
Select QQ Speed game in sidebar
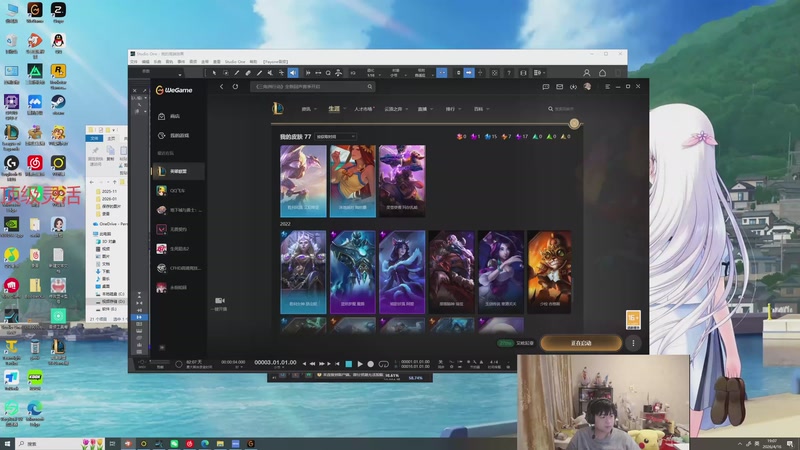(179, 191)
